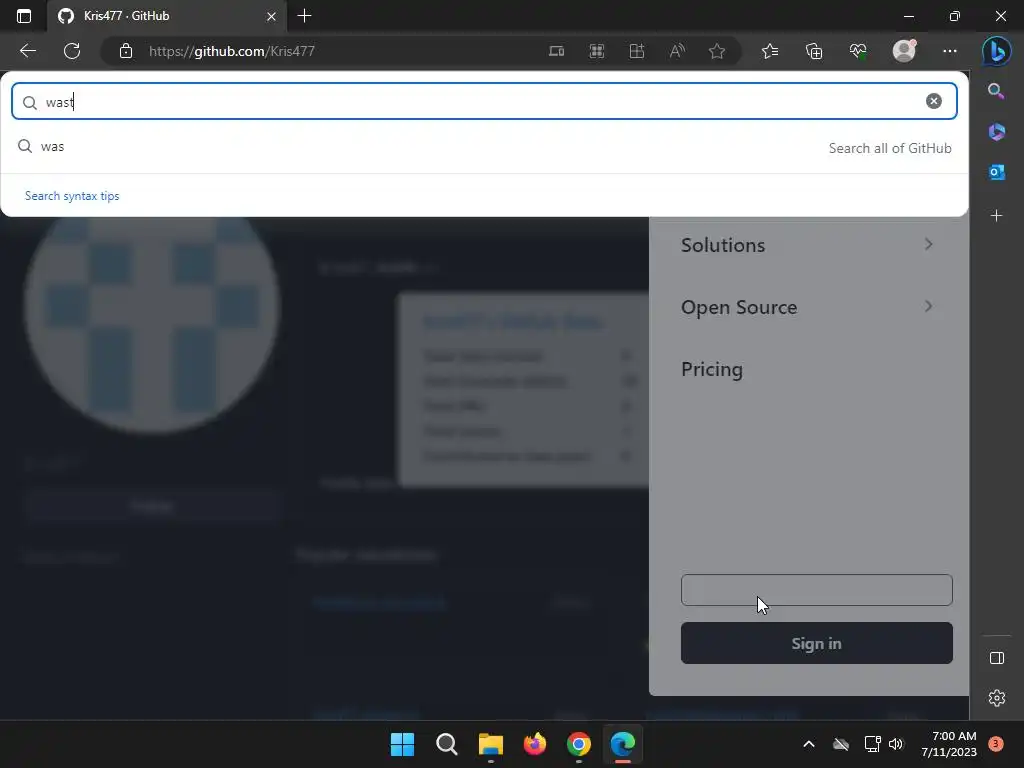Open the Tab actions menu icon
Screen dimensions: 1024x768
coord(24,16)
